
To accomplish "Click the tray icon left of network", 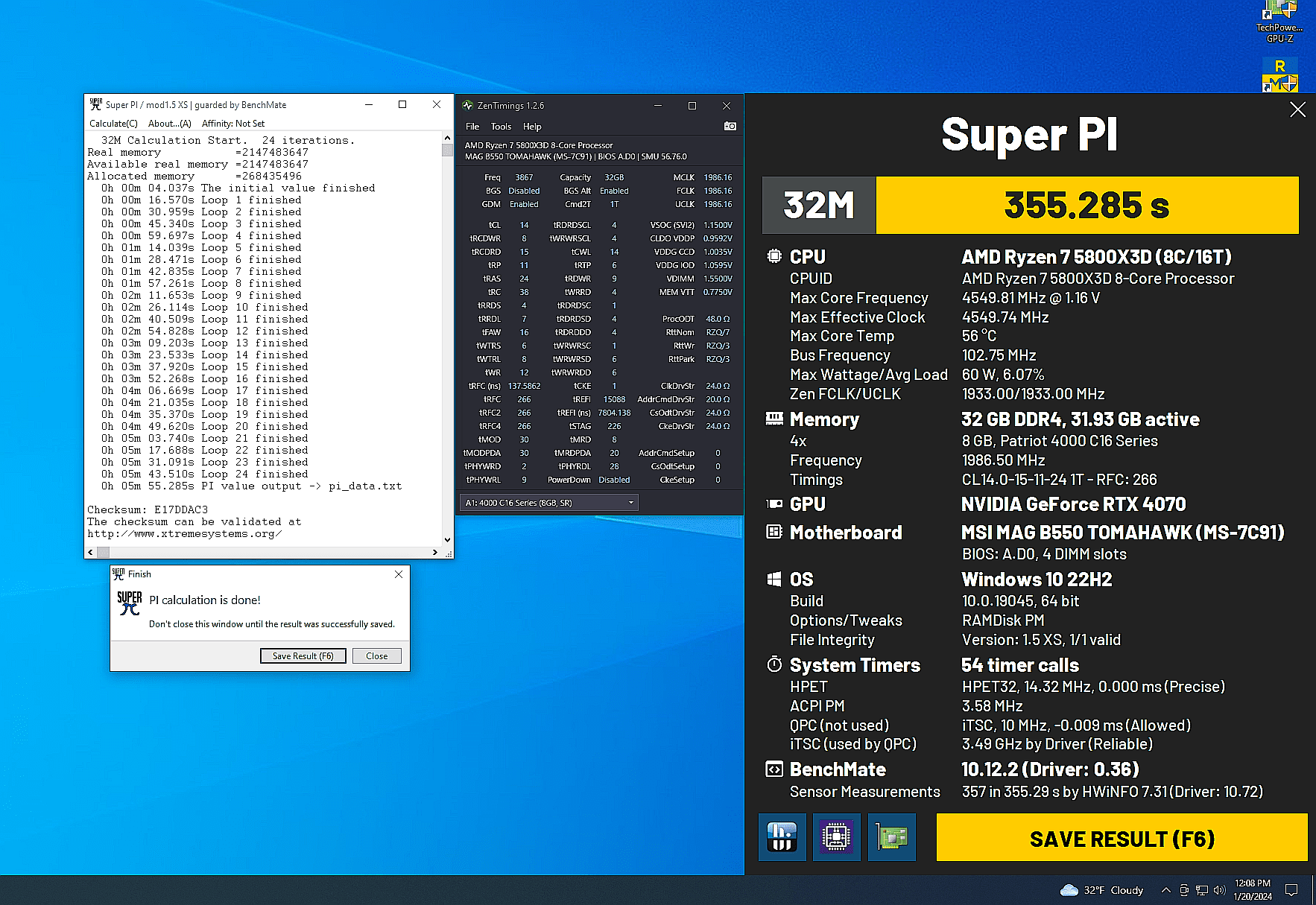I will [1184, 890].
